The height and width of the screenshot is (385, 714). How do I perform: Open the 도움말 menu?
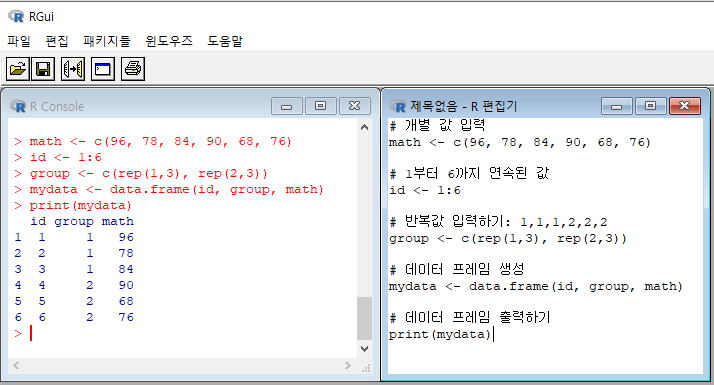(x=225, y=41)
